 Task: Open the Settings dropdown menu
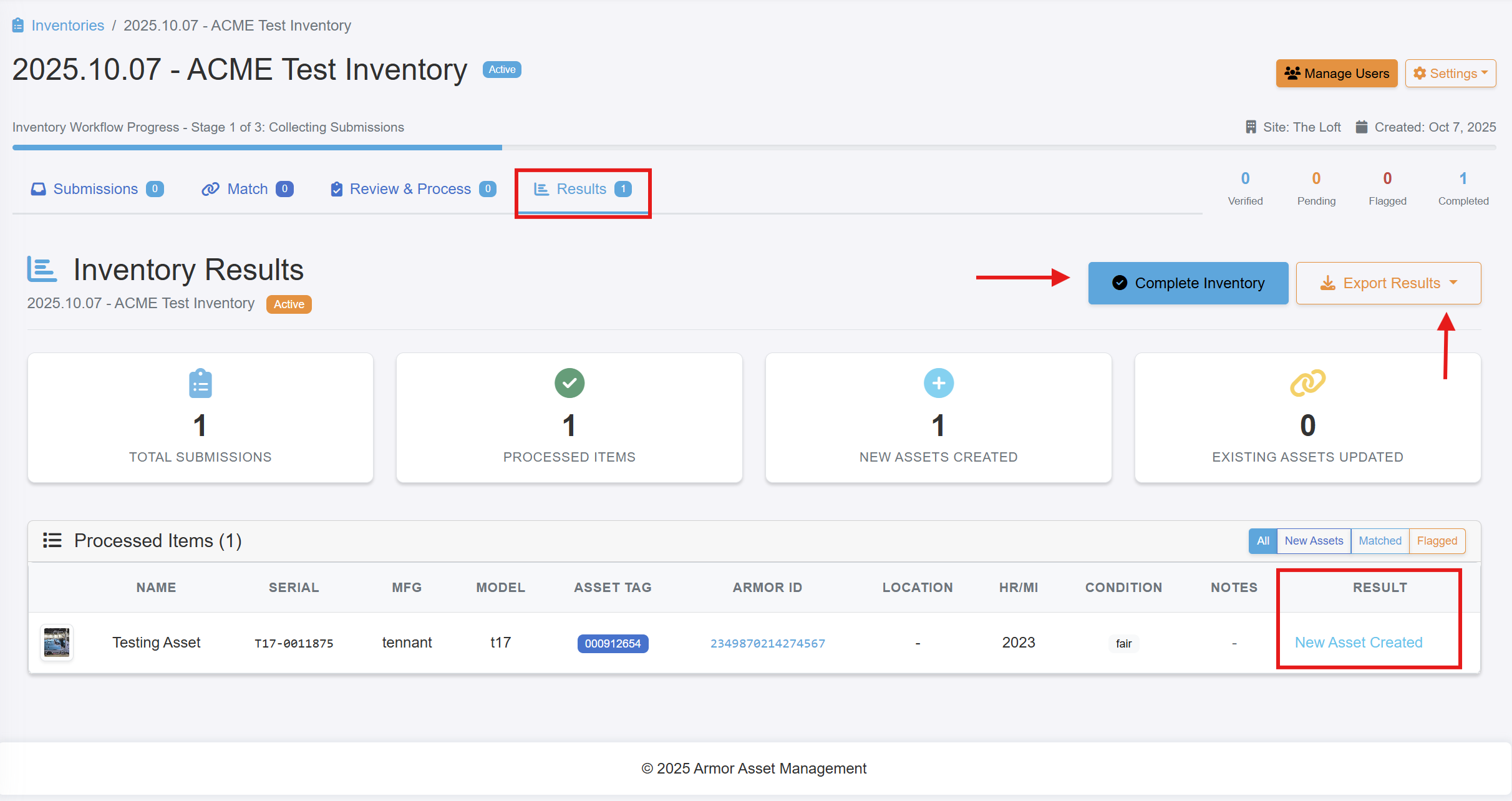pyautogui.click(x=1450, y=74)
